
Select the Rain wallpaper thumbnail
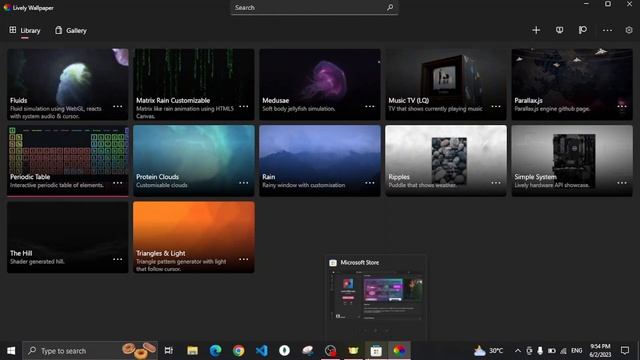(320, 160)
